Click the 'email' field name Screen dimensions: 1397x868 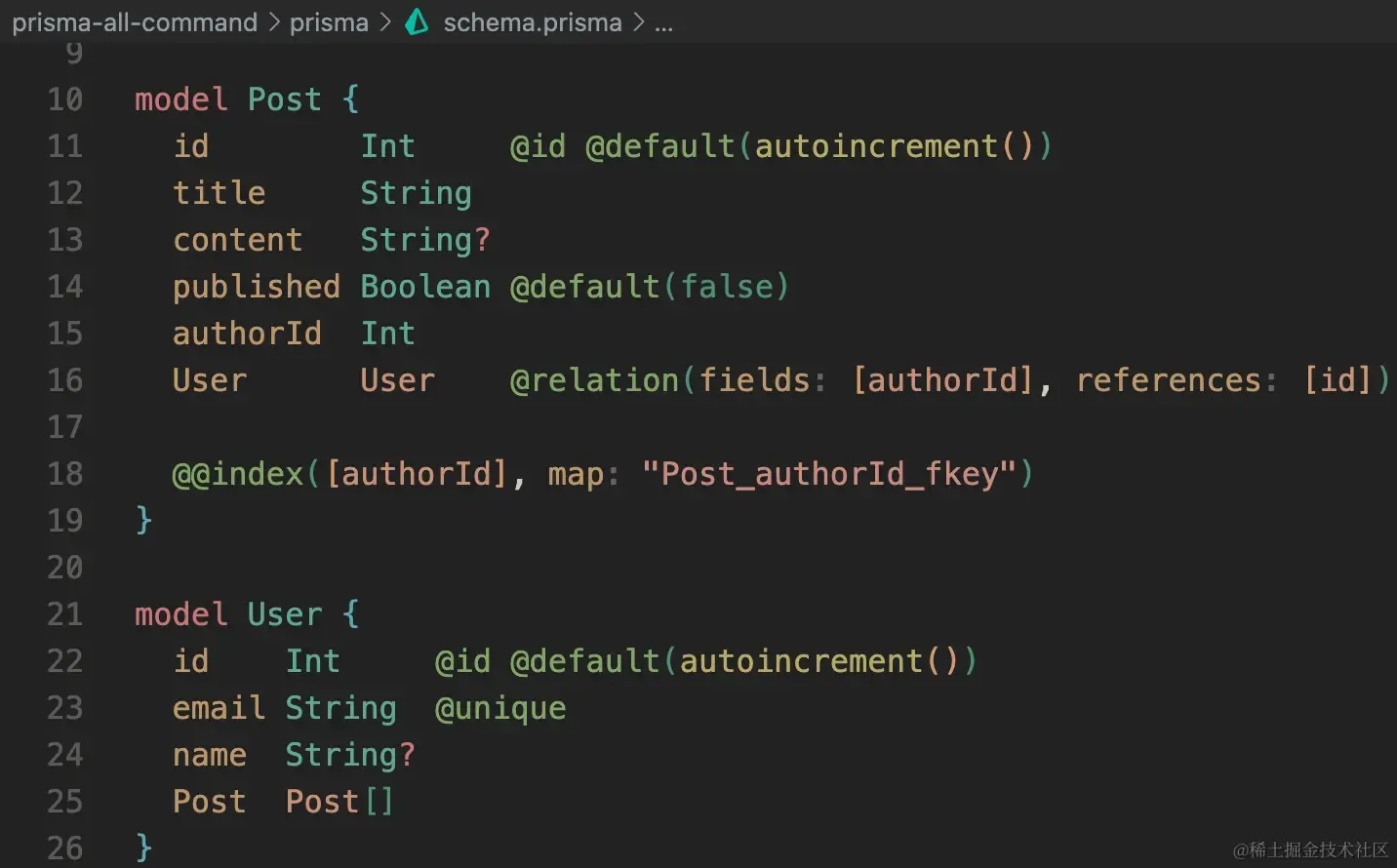[220, 708]
